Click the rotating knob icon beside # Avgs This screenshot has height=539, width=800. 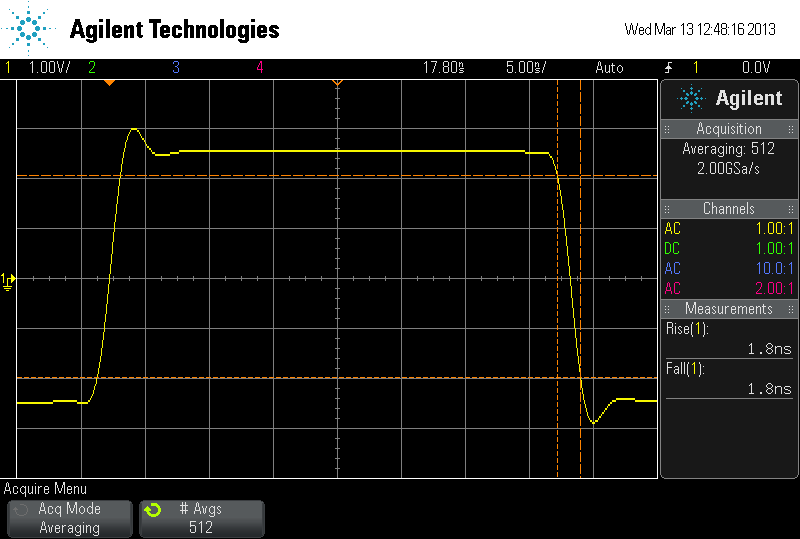point(153,510)
